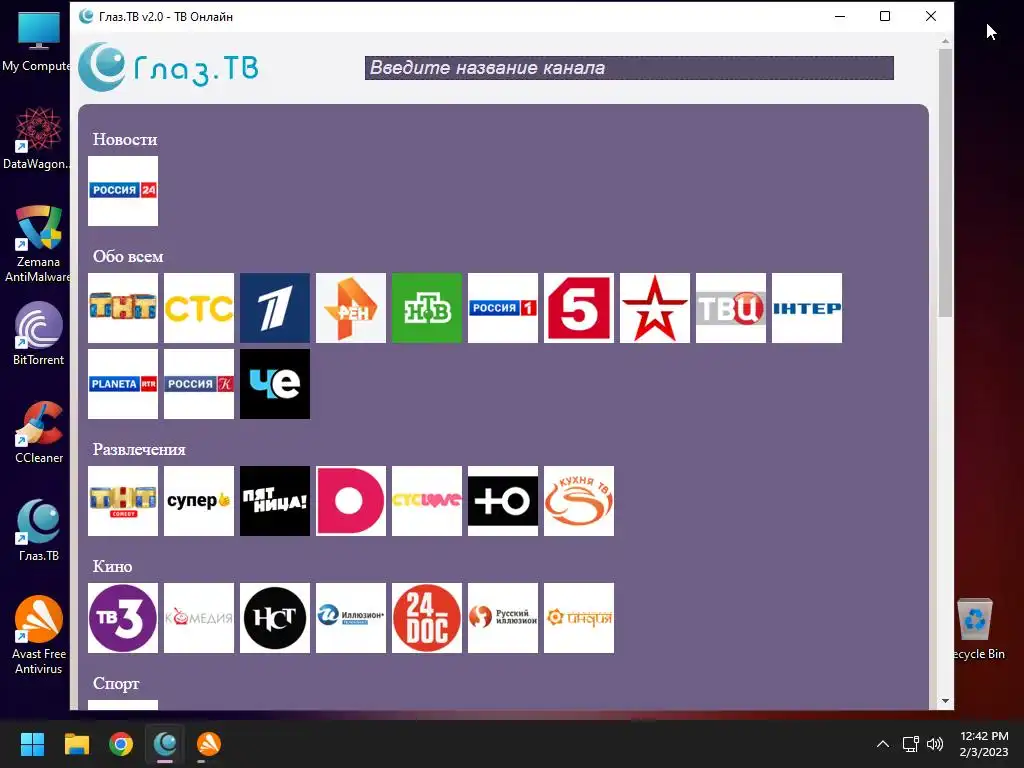The height and width of the screenshot is (768, 1024).
Task: Click the scrollbar down arrow
Action: [945, 701]
